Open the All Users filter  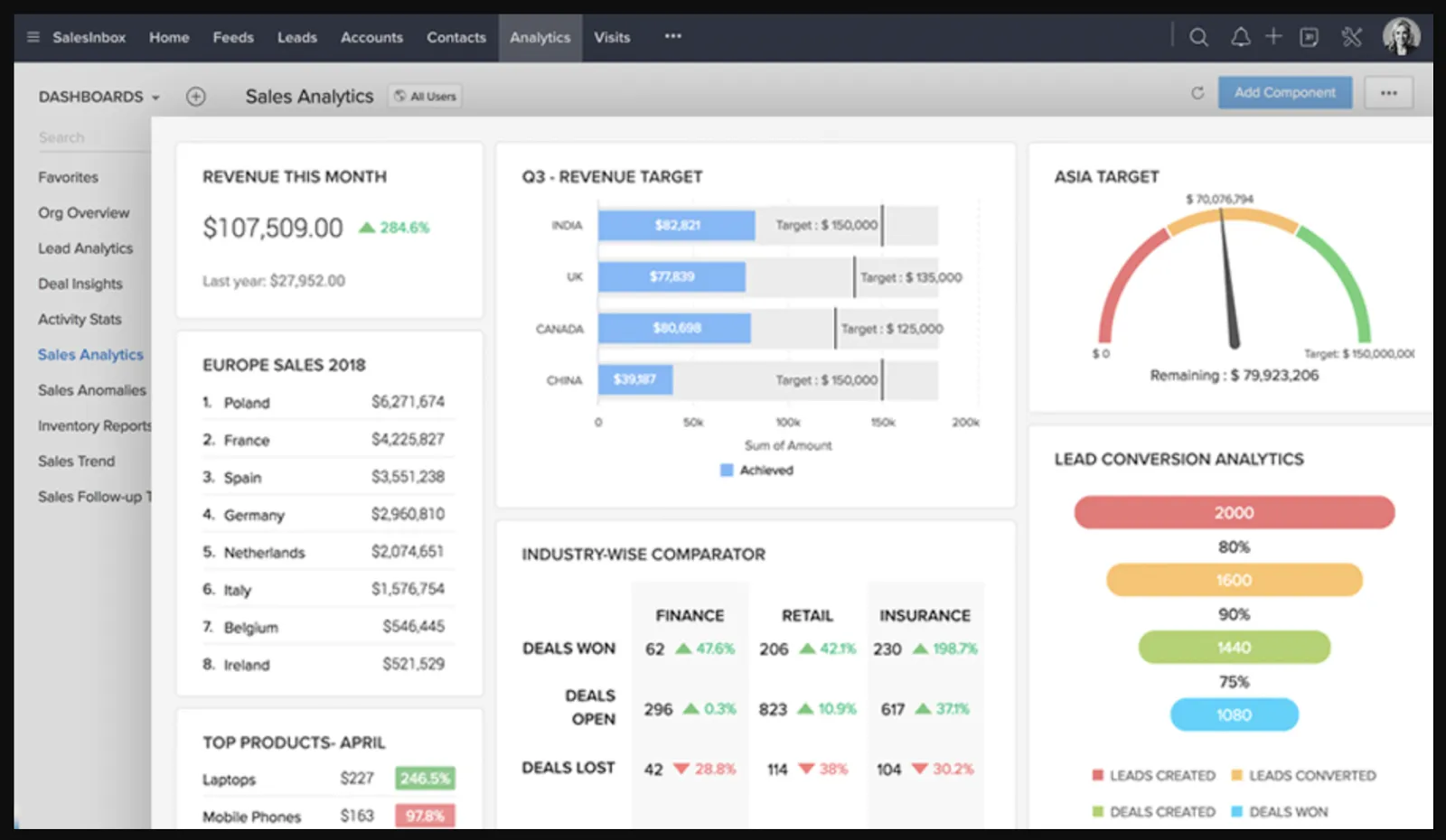pyautogui.click(x=426, y=97)
